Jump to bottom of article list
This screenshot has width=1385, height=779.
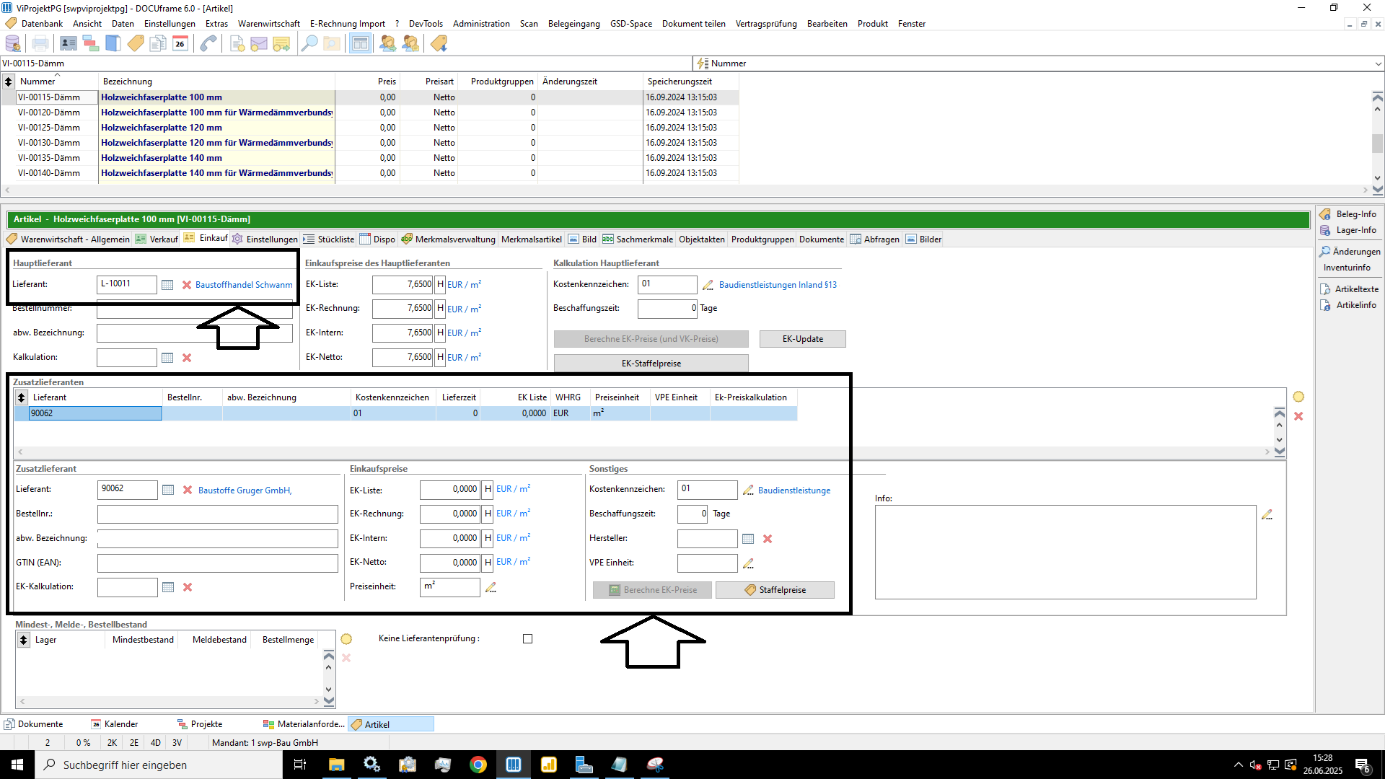tap(1378, 190)
